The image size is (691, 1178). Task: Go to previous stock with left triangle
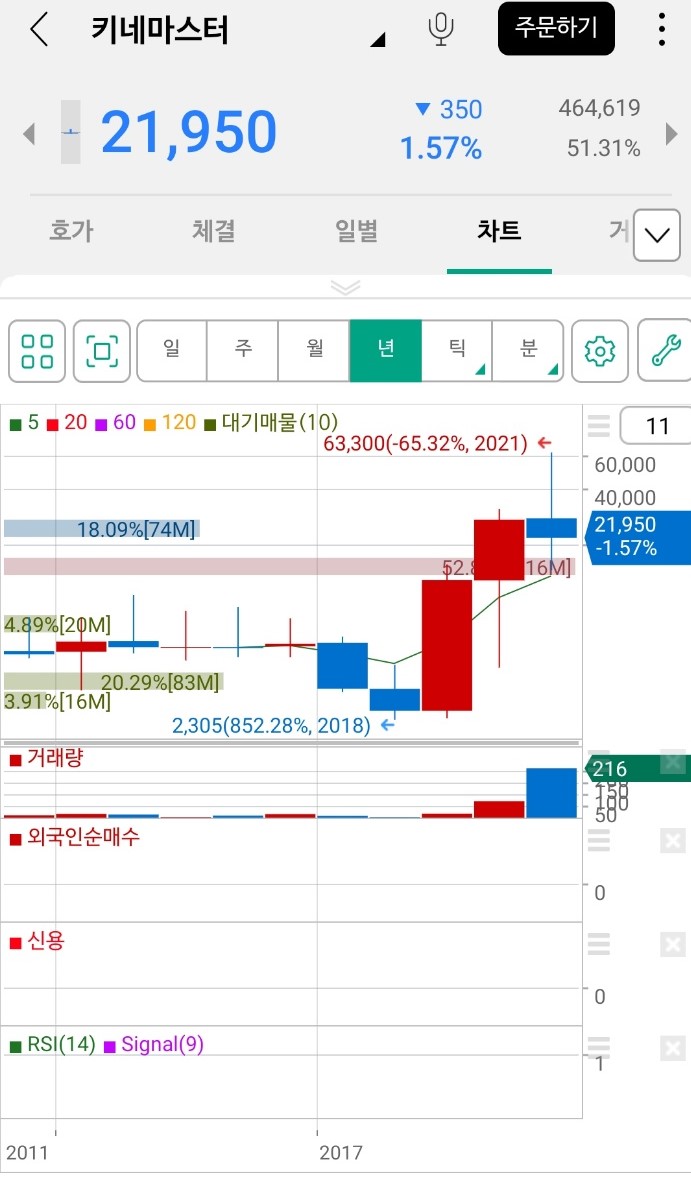coord(29,134)
